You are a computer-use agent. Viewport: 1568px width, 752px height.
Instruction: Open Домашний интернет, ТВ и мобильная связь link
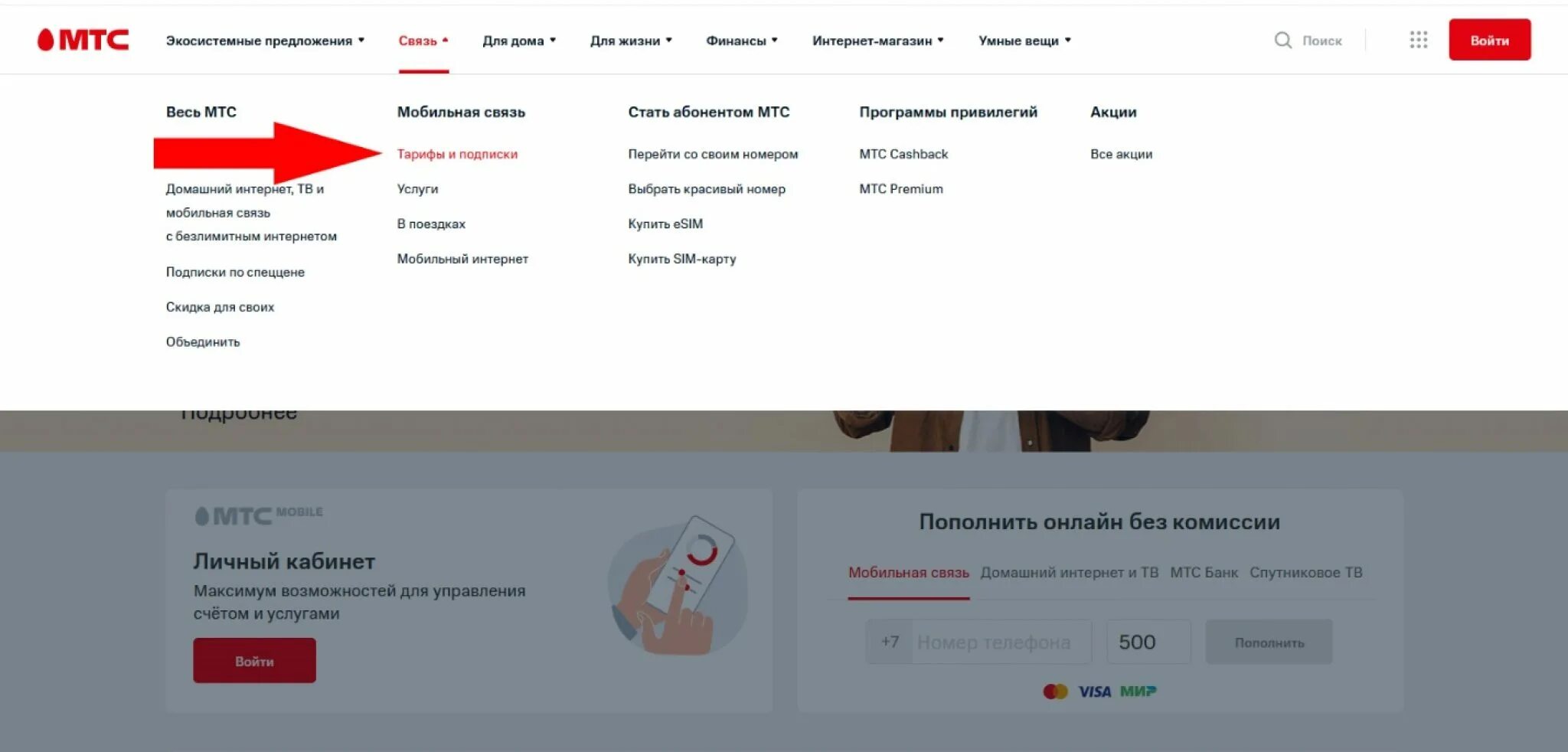[x=251, y=212]
